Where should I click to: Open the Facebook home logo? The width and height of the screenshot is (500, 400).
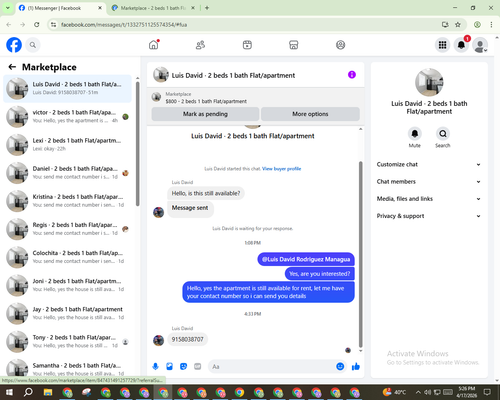click(14, 45)
